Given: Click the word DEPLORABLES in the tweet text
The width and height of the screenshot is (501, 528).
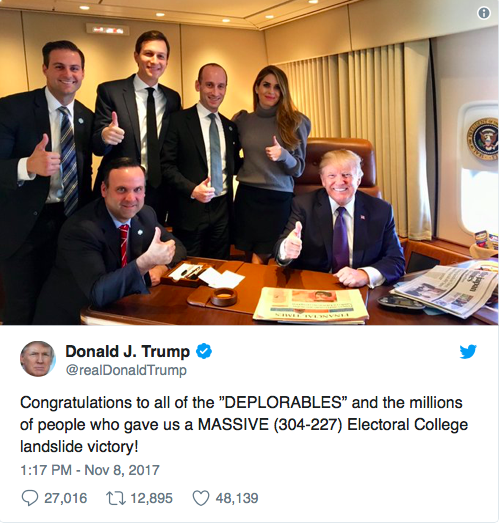Looking at the screenshot, I should click(x=283, y=402).
